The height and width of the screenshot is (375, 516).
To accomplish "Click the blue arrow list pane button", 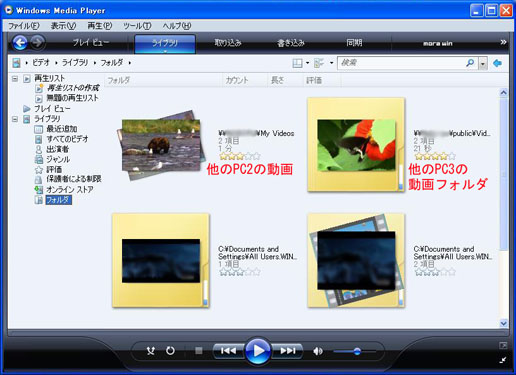I will (497, 63).
